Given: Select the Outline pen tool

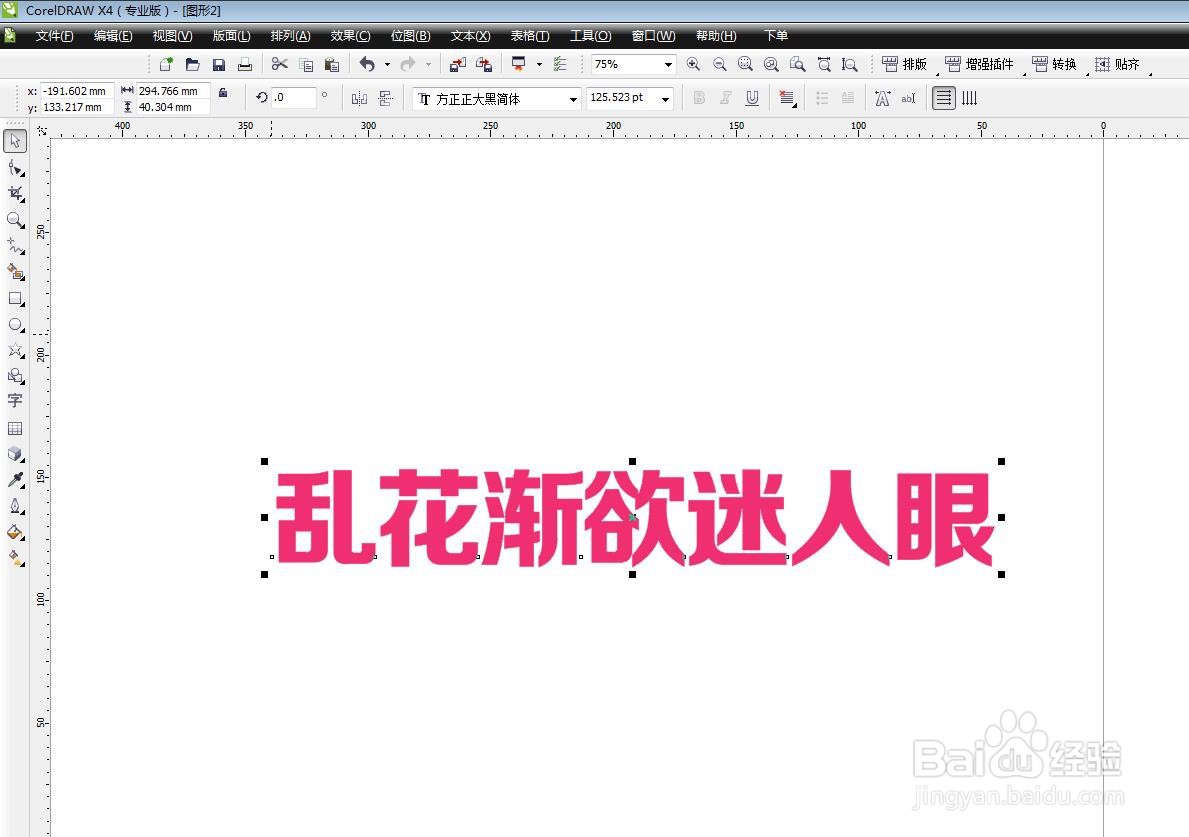Looking at the screenshot, I should (15, 506).
